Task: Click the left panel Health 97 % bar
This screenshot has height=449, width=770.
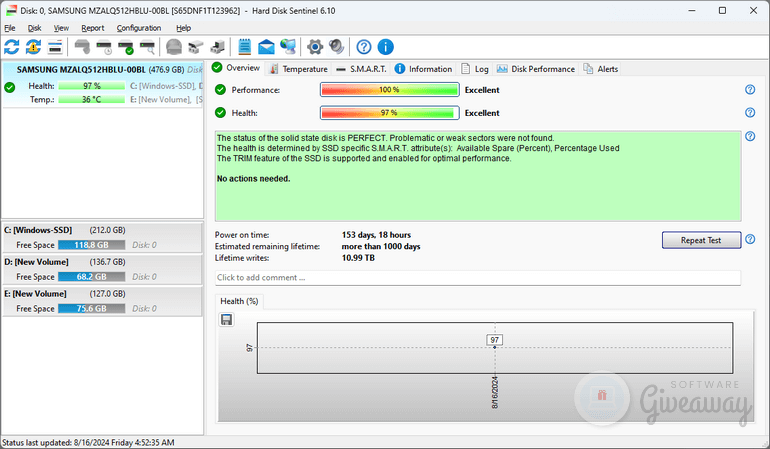Action: pos(91,86)
